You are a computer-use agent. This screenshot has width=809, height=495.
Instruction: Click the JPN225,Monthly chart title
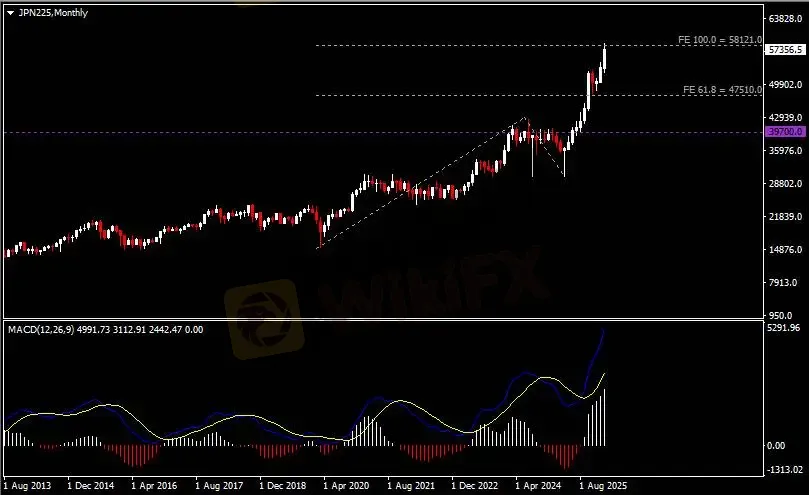53,12
